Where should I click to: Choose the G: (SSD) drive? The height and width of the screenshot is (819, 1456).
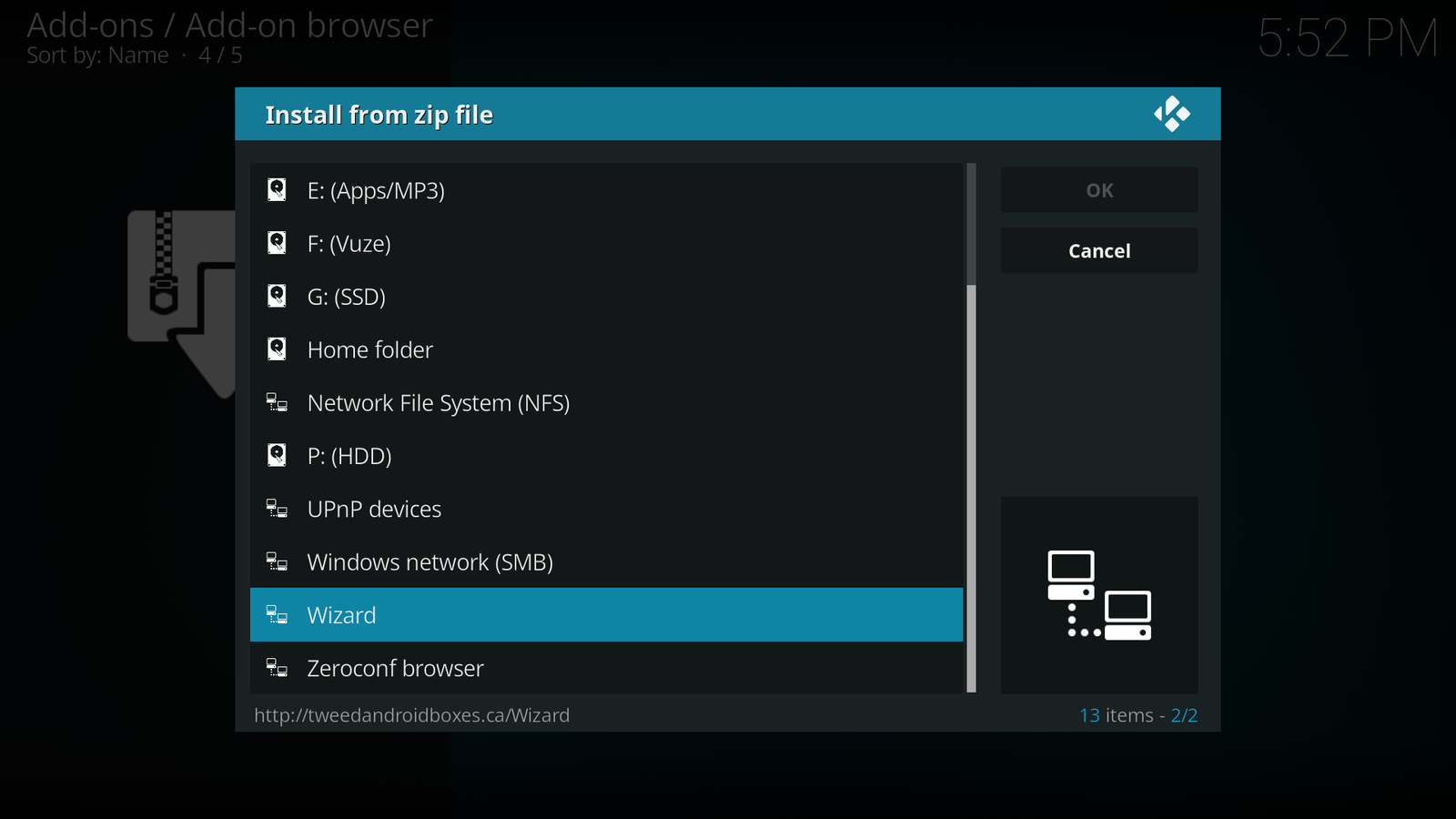606,296
